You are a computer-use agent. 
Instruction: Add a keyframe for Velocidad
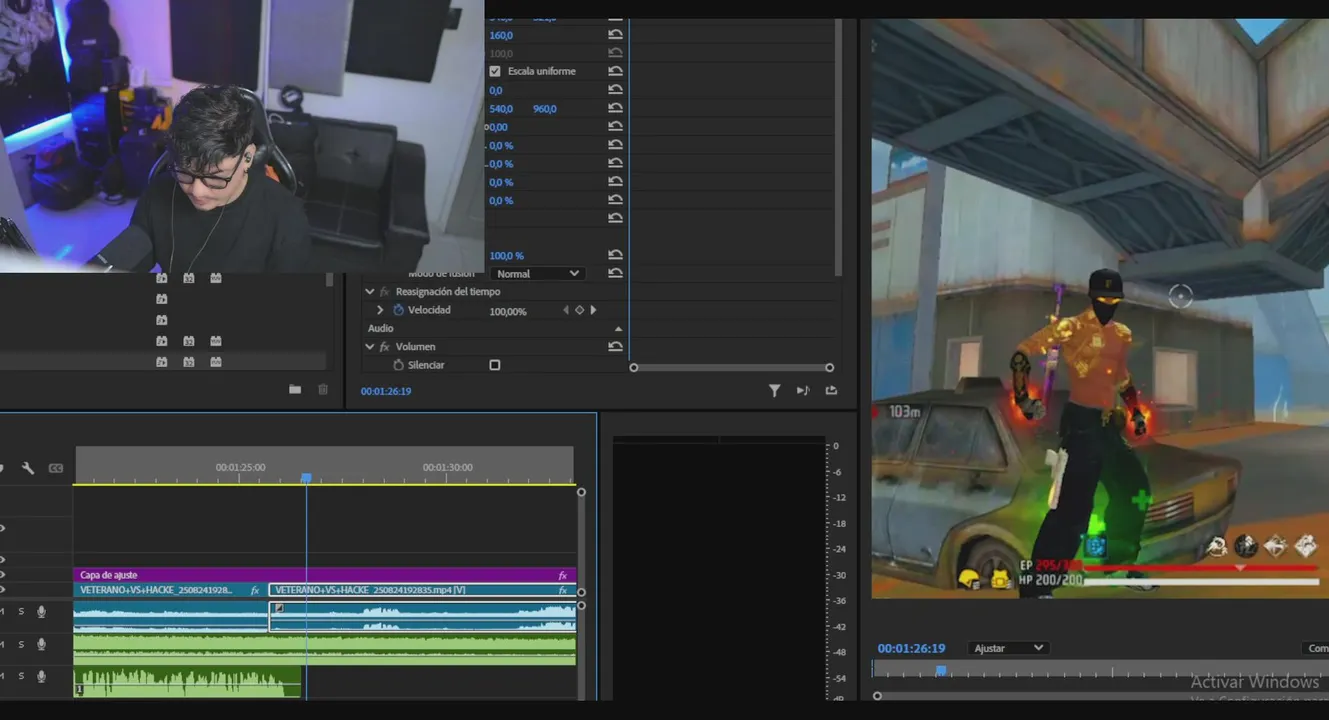coord(579,310)
